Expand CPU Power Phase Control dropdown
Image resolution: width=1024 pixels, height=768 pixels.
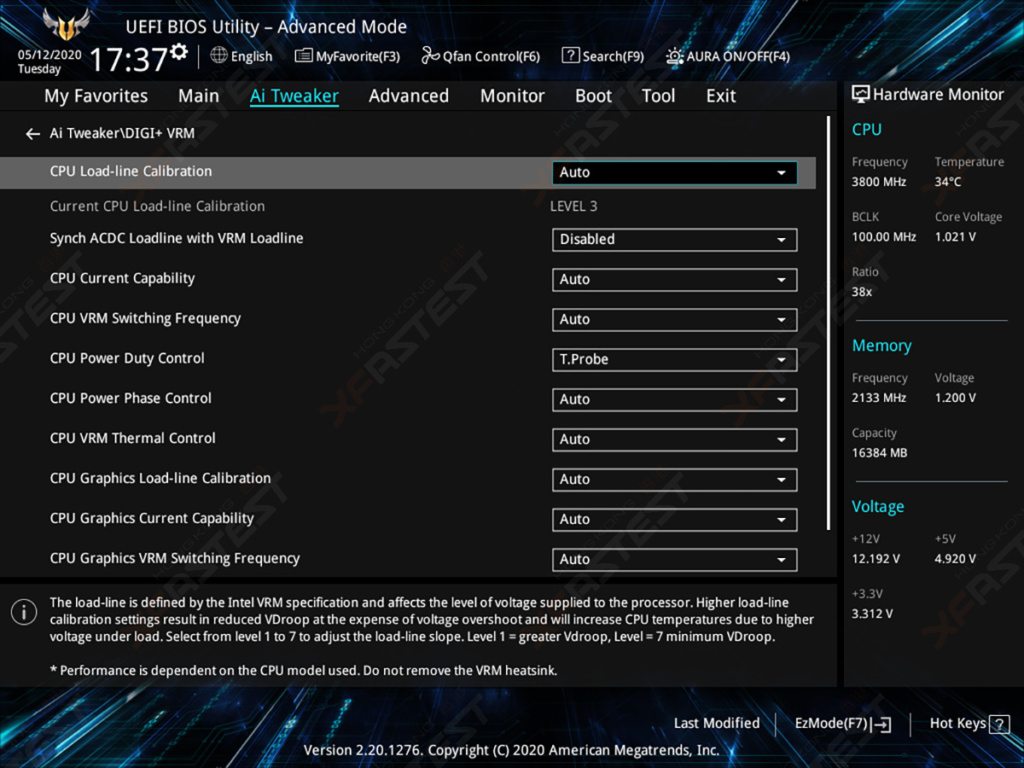tap(675, 400)
